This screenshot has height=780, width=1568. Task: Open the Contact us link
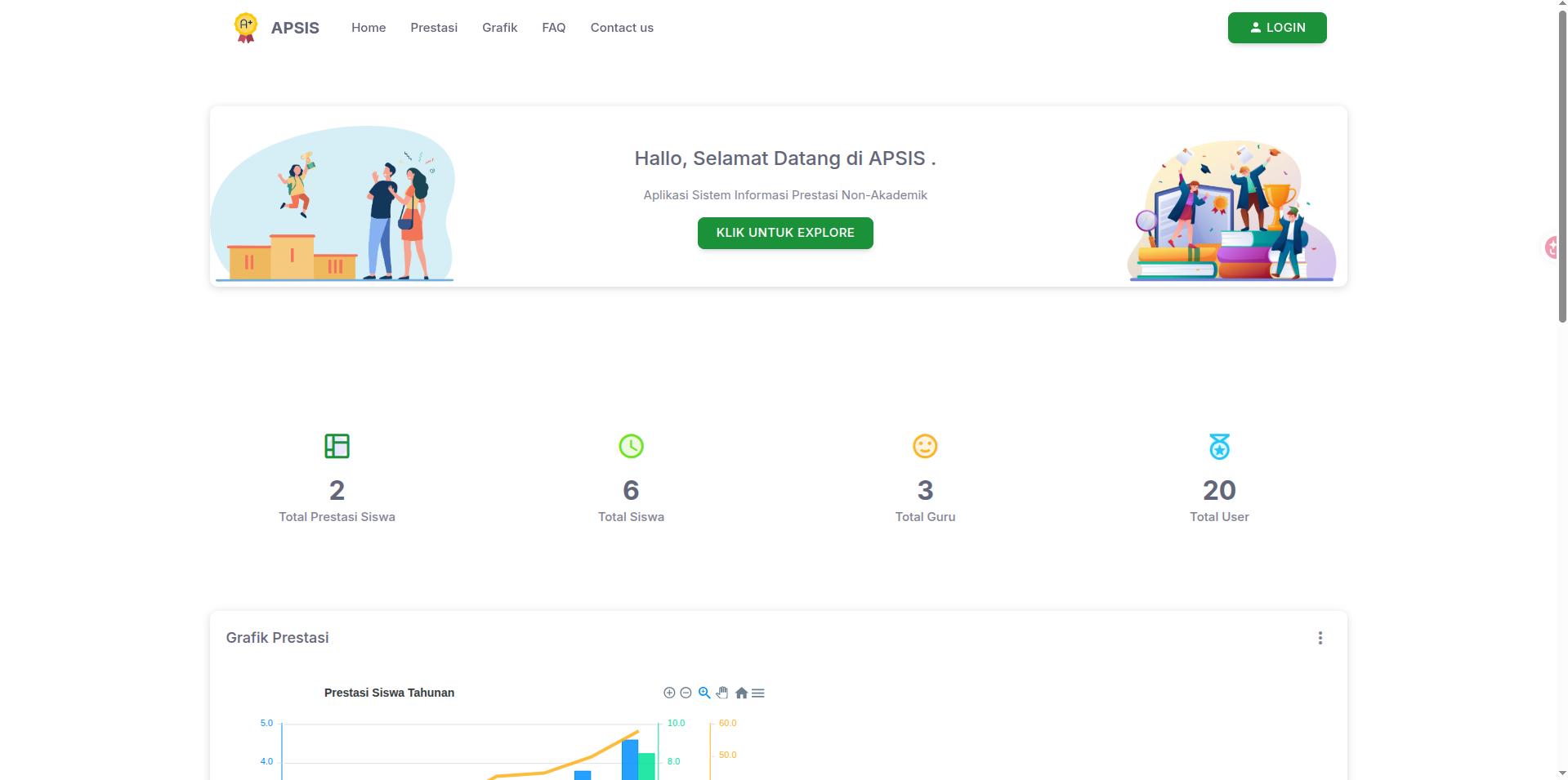pos(622,28)
